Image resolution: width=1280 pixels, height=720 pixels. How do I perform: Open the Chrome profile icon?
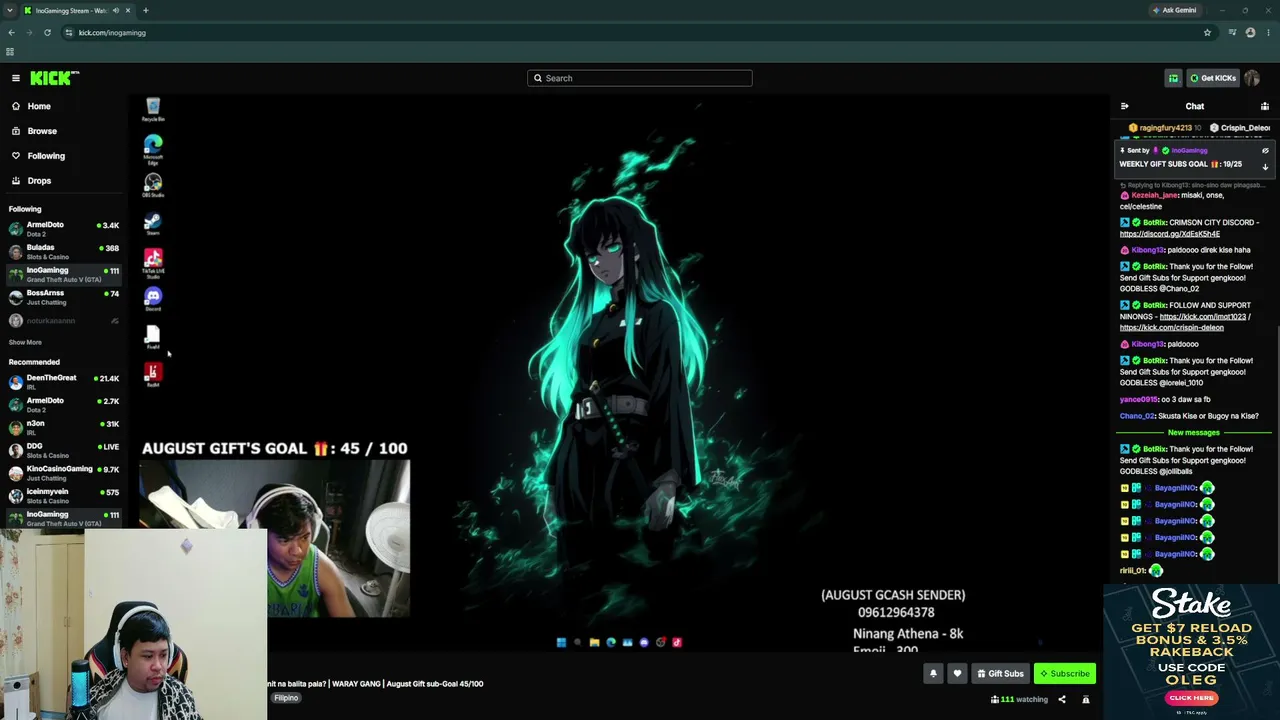coord(1250,33)
